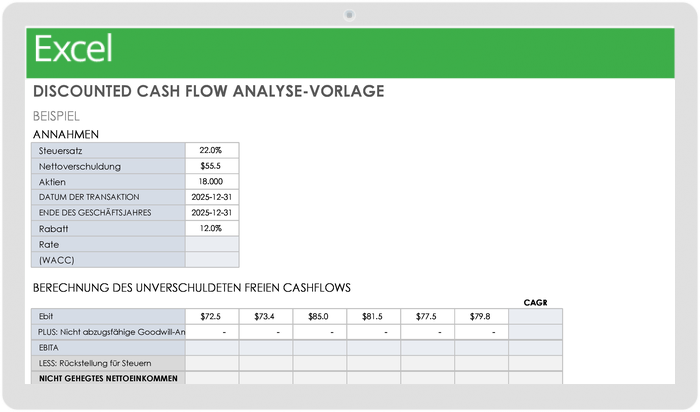Select the ENDE DES GESCHÄFTSJAHRES label
Image resolution: width=700 pixels, height=412 pixels.
pos(108,212)
